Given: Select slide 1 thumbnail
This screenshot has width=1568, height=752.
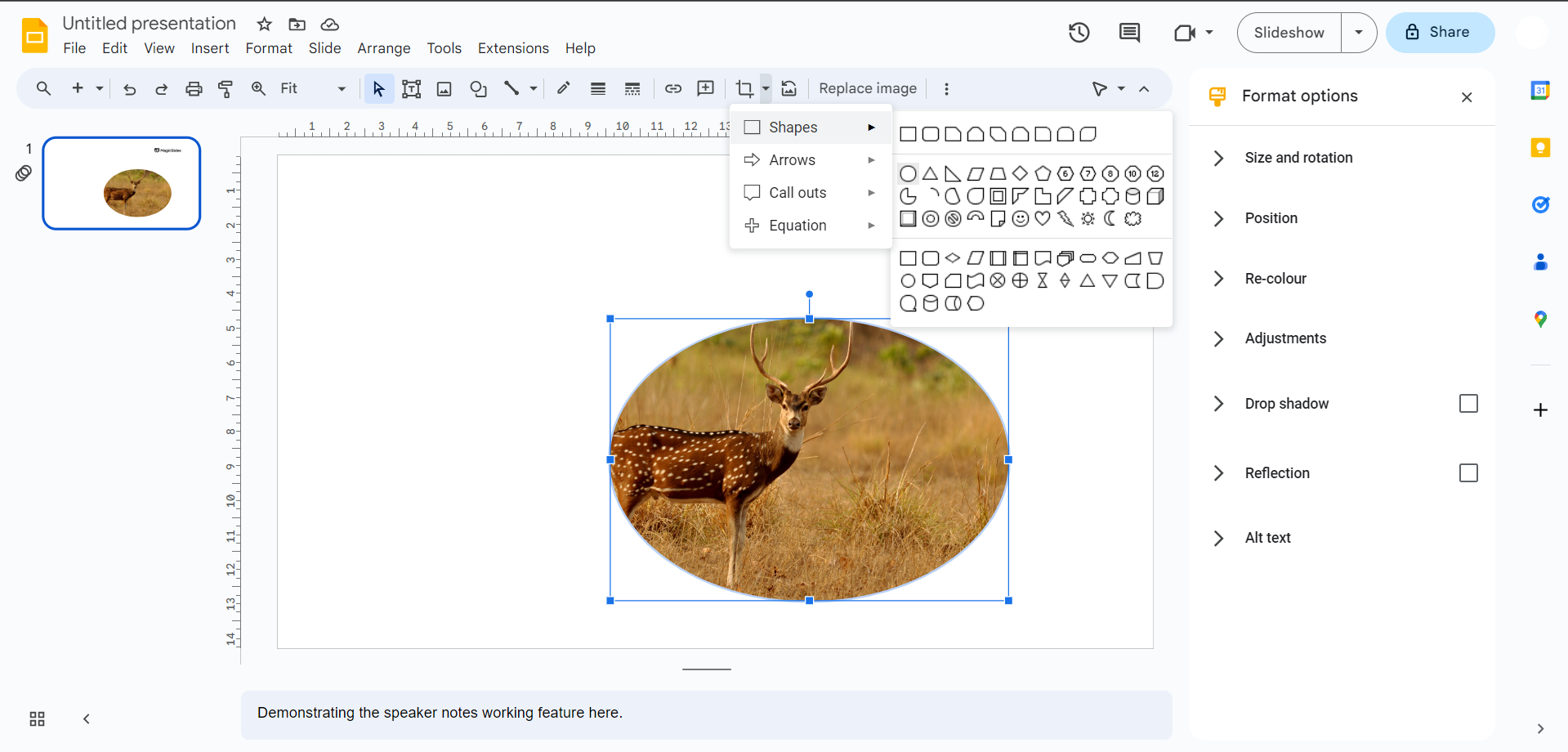Looking at the screenshot, I should [x=122, y=183].
